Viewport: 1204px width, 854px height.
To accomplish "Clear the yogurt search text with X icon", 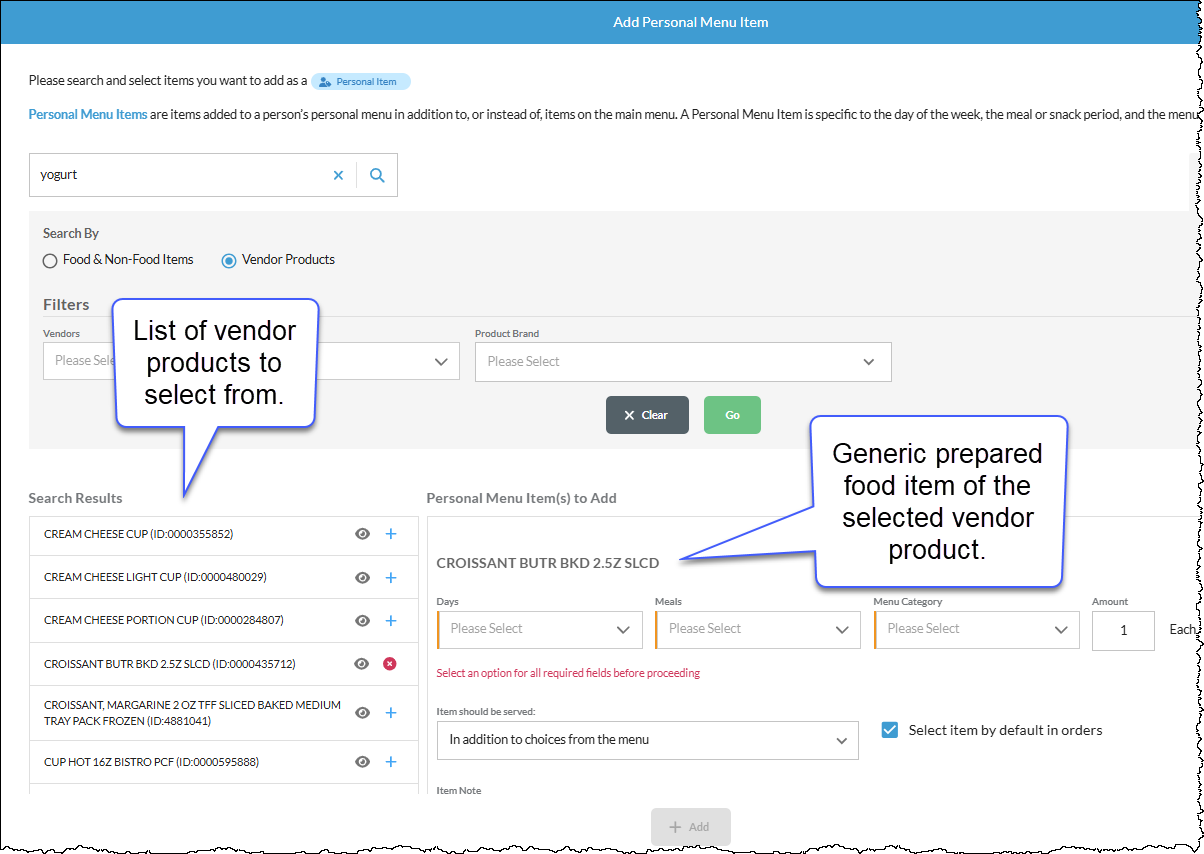I will coord(338,175).
